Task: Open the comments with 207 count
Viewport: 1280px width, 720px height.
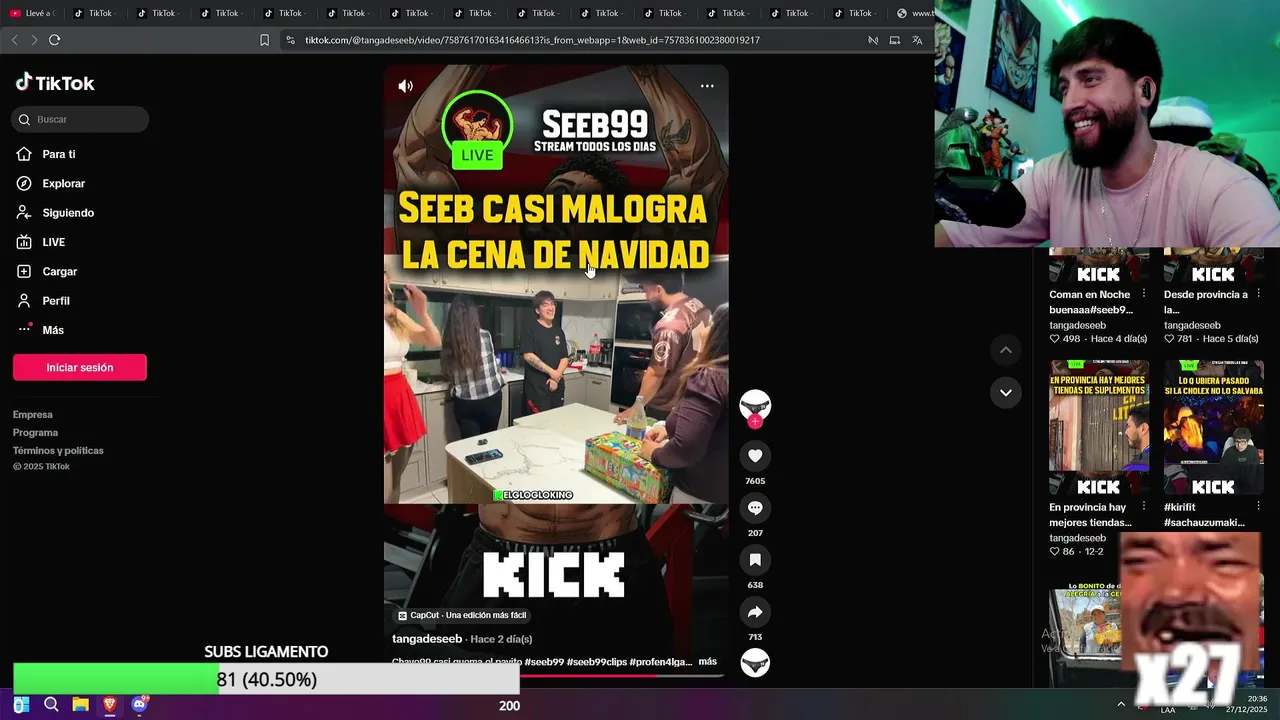Action: tap(755, 508)
